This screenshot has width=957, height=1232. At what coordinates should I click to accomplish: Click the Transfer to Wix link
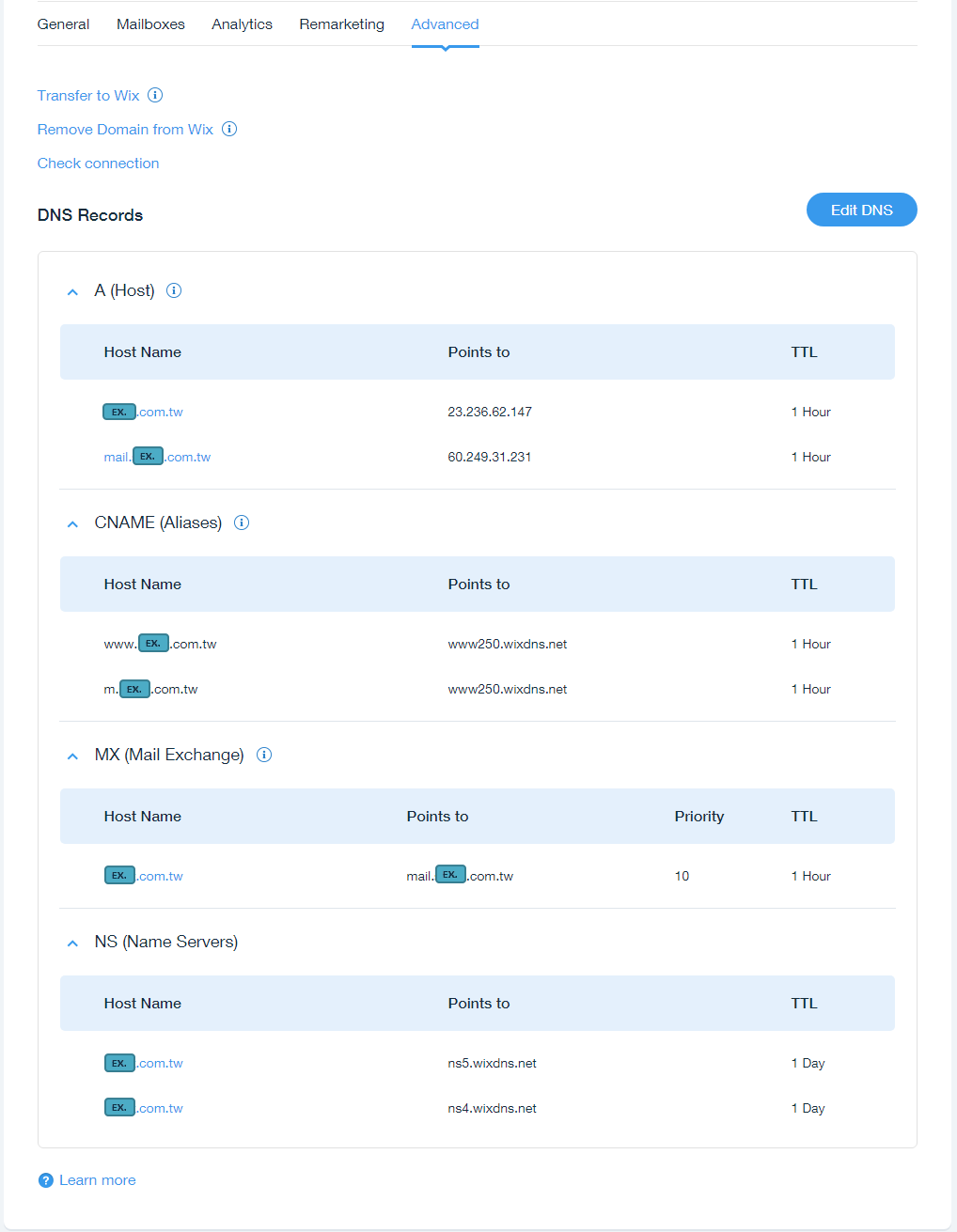pyautogui.click(x=88, y=96)
